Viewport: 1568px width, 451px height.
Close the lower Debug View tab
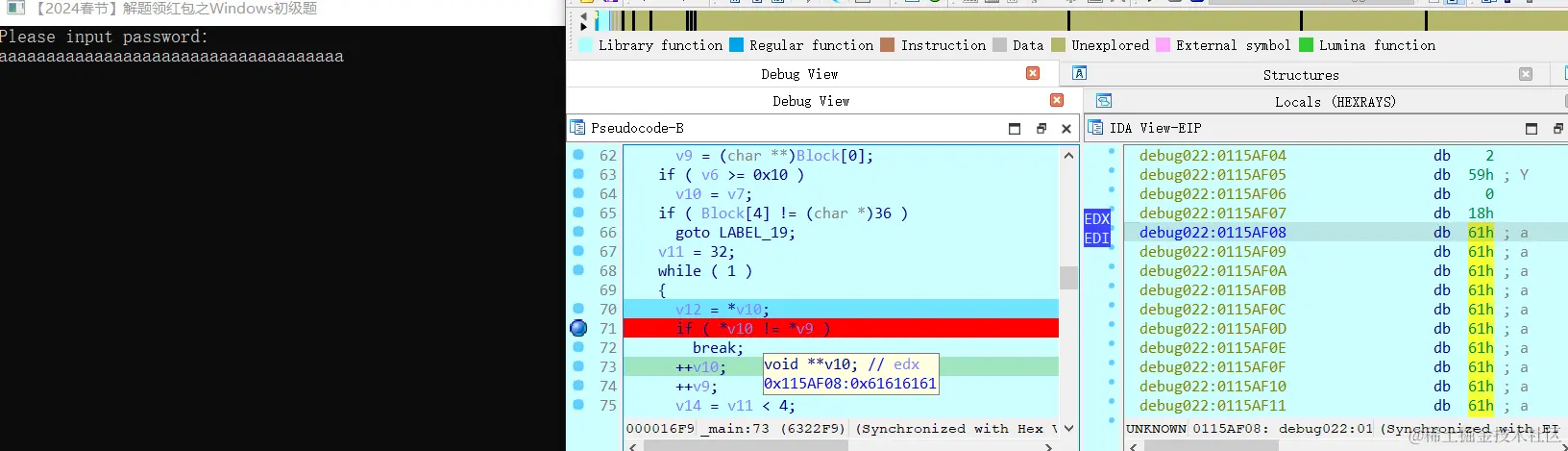(x=1057, y=100)
